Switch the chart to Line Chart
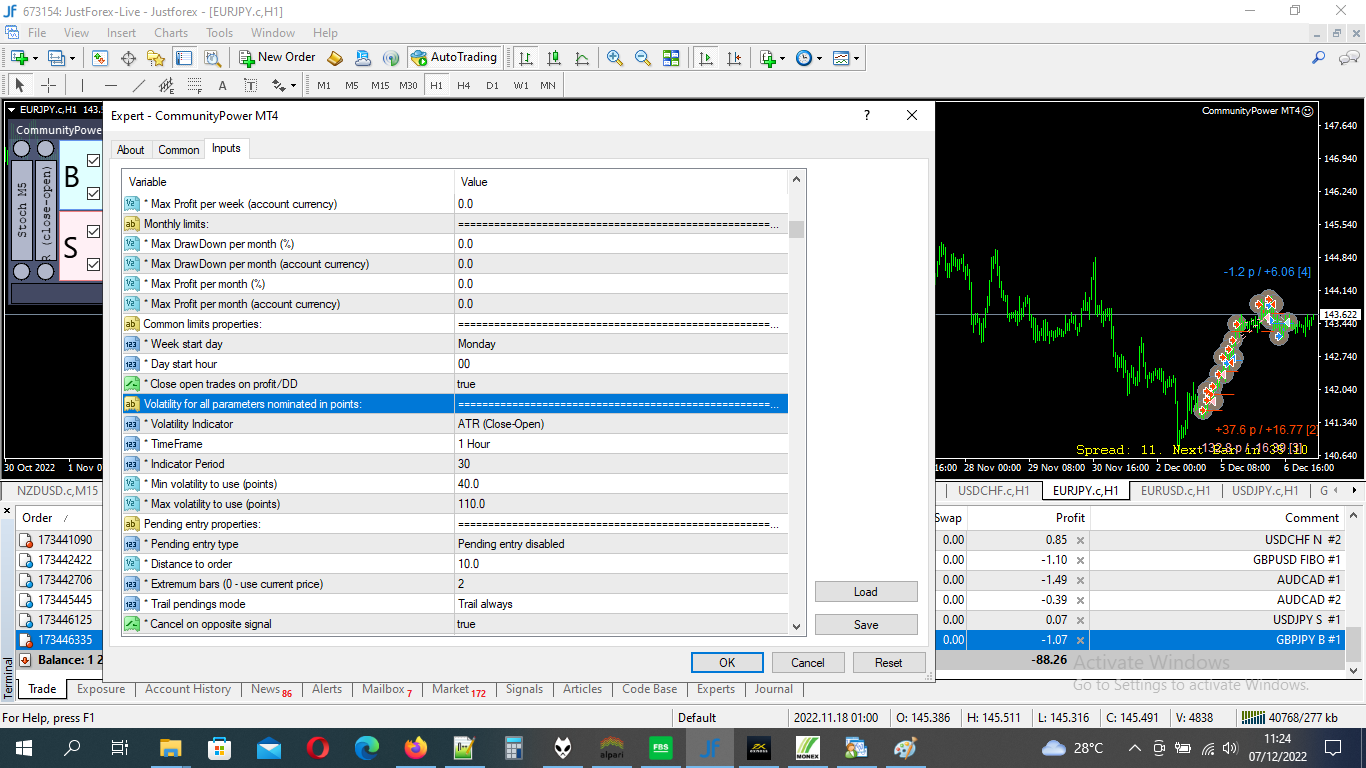This screenshot has width=1366, height=768. click(x=582, y=58)
